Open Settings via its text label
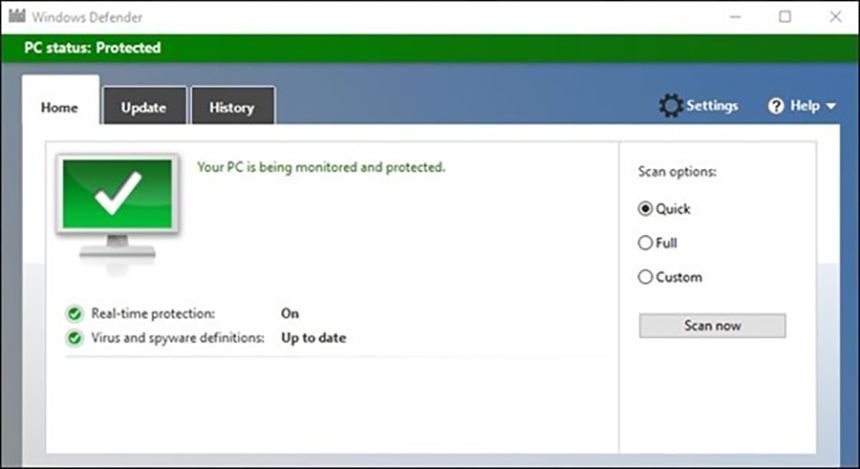Viewport: 860px width, 469px height. click(x=712, y=106)
